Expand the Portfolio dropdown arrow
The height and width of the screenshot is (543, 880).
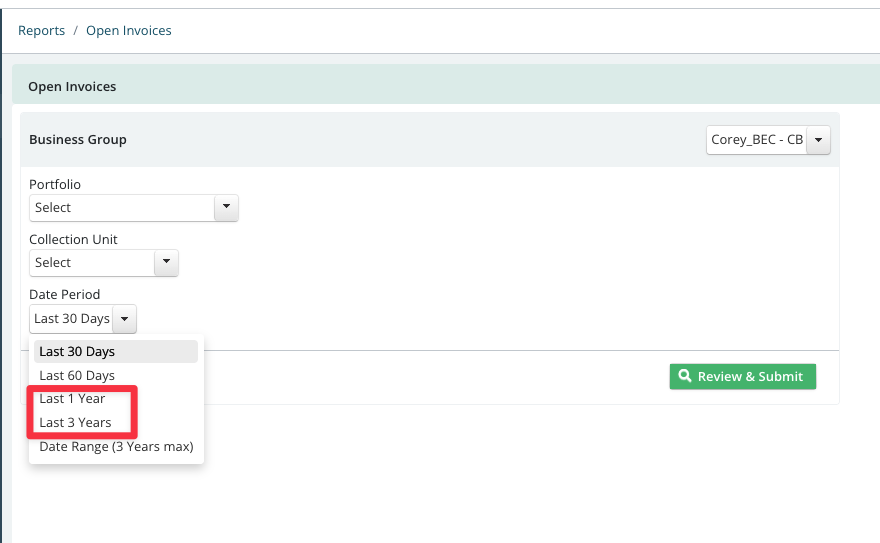[226, 207]
